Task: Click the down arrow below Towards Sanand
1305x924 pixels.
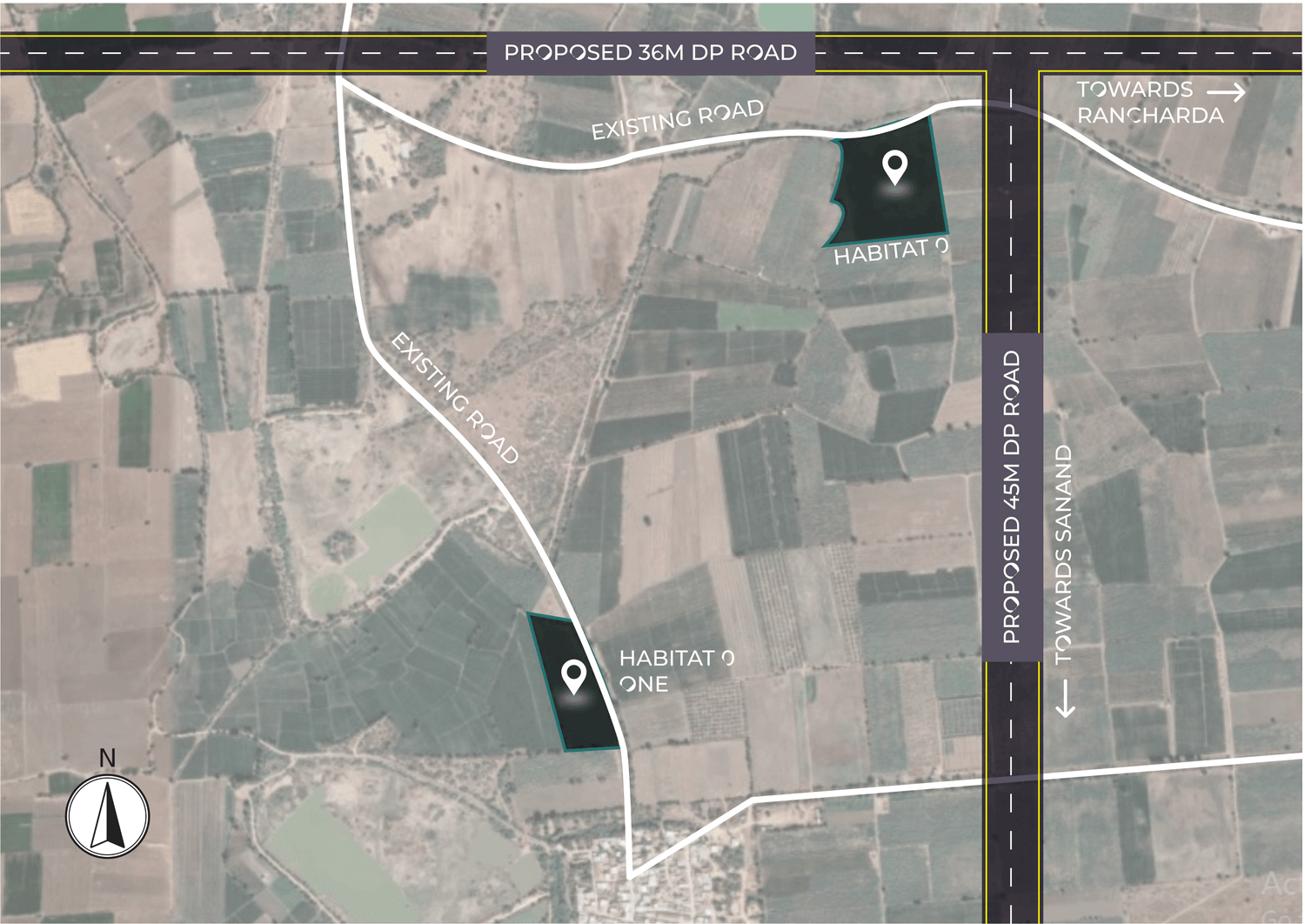Action: [1065, 700]
